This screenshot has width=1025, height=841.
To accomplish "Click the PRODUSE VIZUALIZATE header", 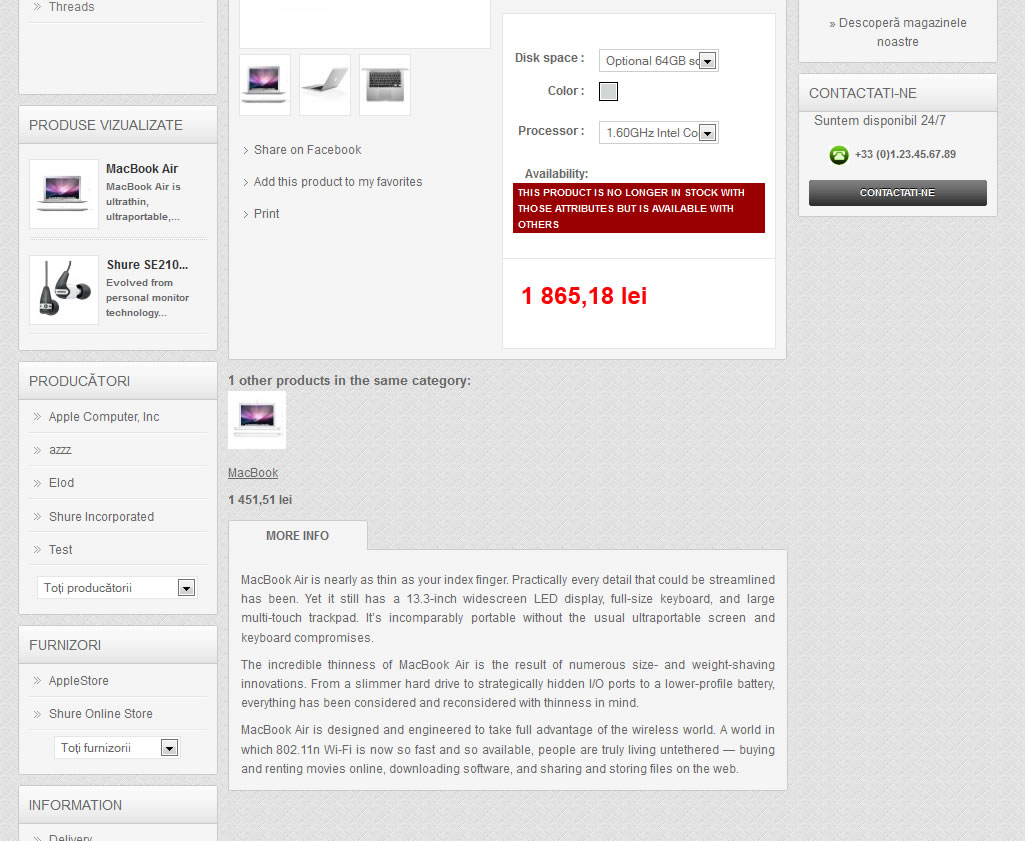I will pyautogui.click(x=118, y=125).
